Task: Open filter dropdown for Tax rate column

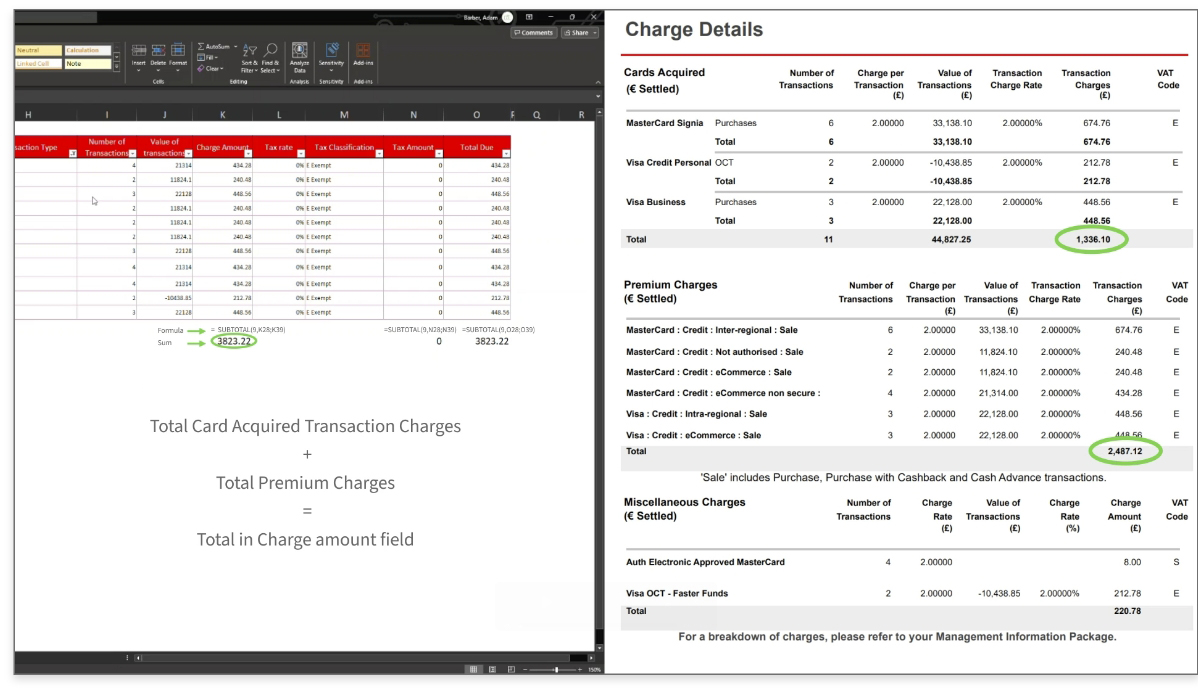Action: point(300,154)
